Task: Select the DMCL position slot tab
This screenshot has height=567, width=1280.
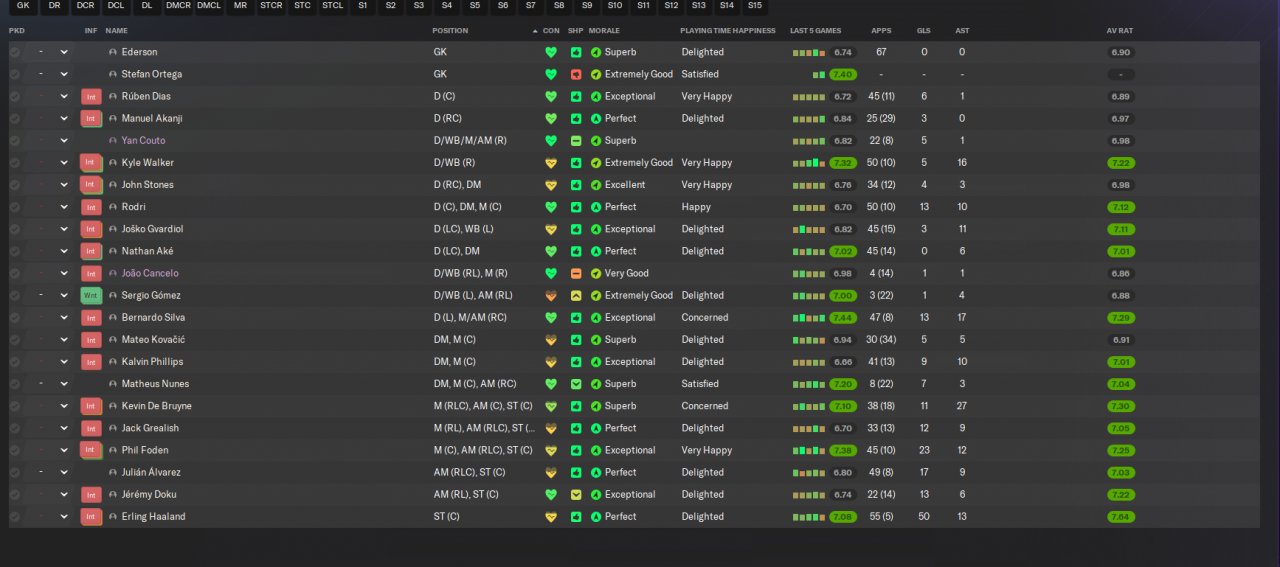Action: (x=209, y=5)
